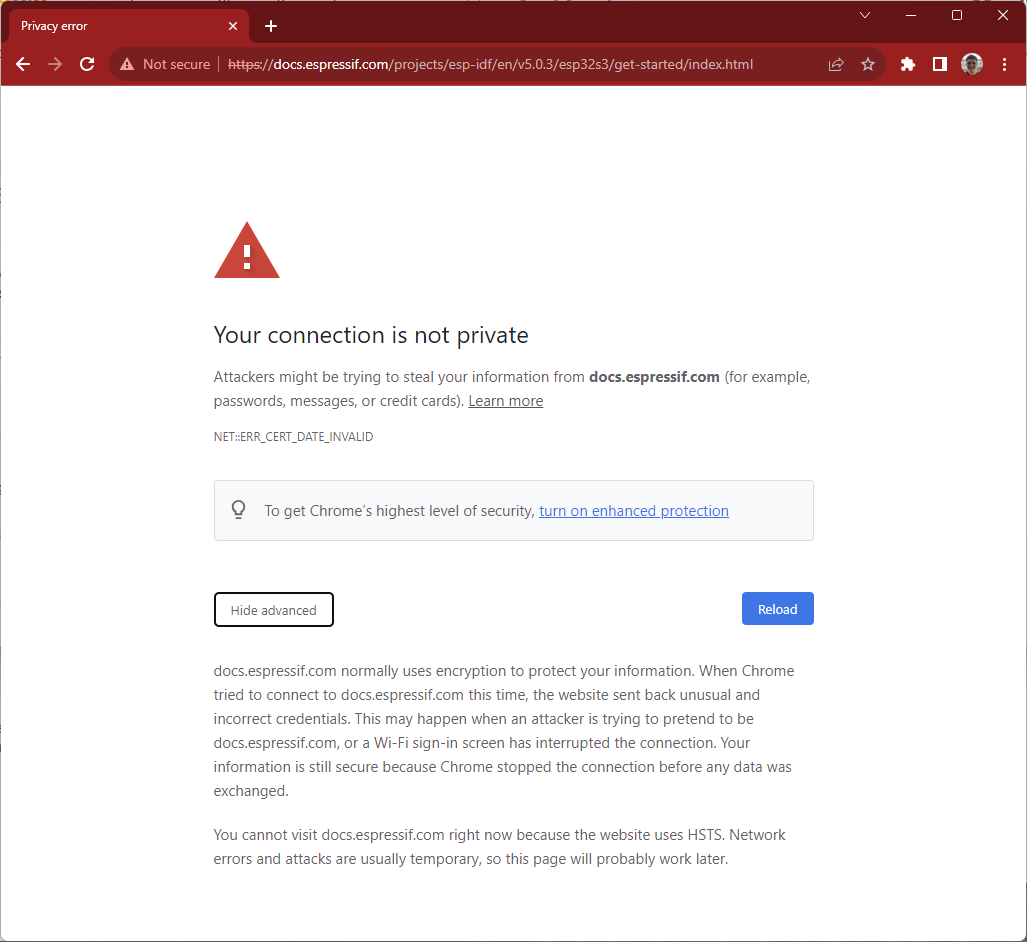Open the side panel icon
This screenshot has height=942, width=1027.
coord(939,64)
